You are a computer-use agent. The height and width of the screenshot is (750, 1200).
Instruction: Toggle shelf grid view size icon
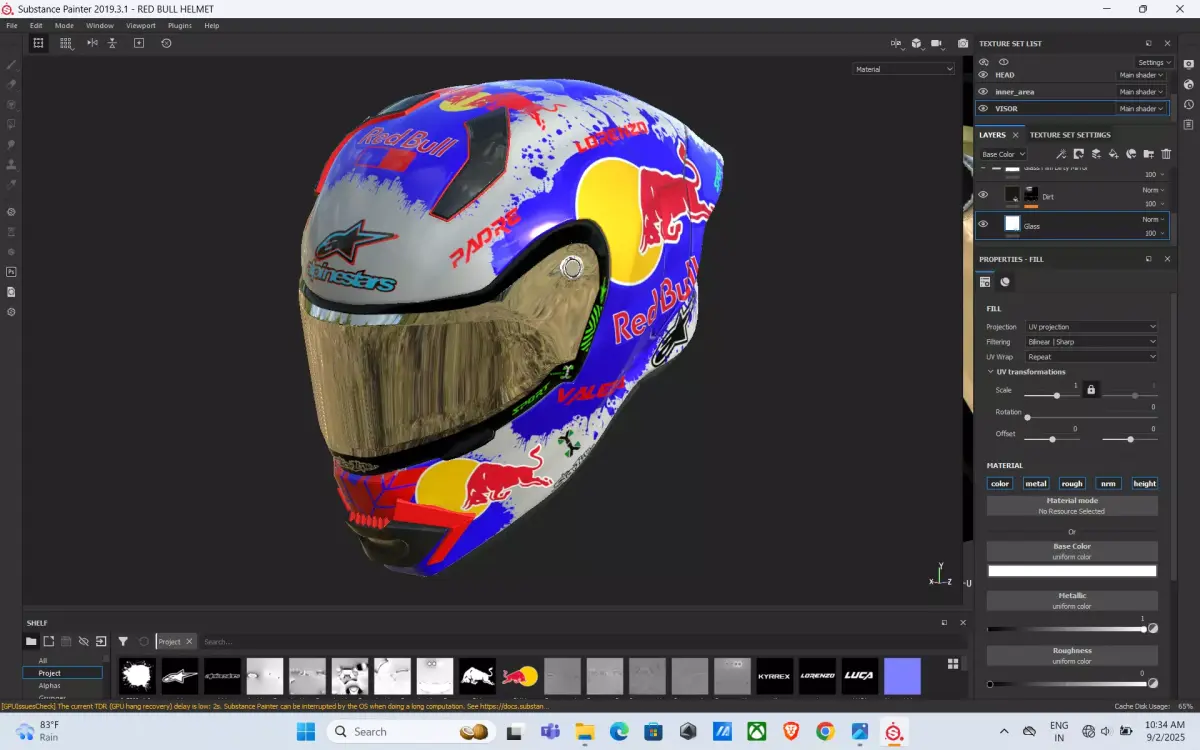click(953, 663)
